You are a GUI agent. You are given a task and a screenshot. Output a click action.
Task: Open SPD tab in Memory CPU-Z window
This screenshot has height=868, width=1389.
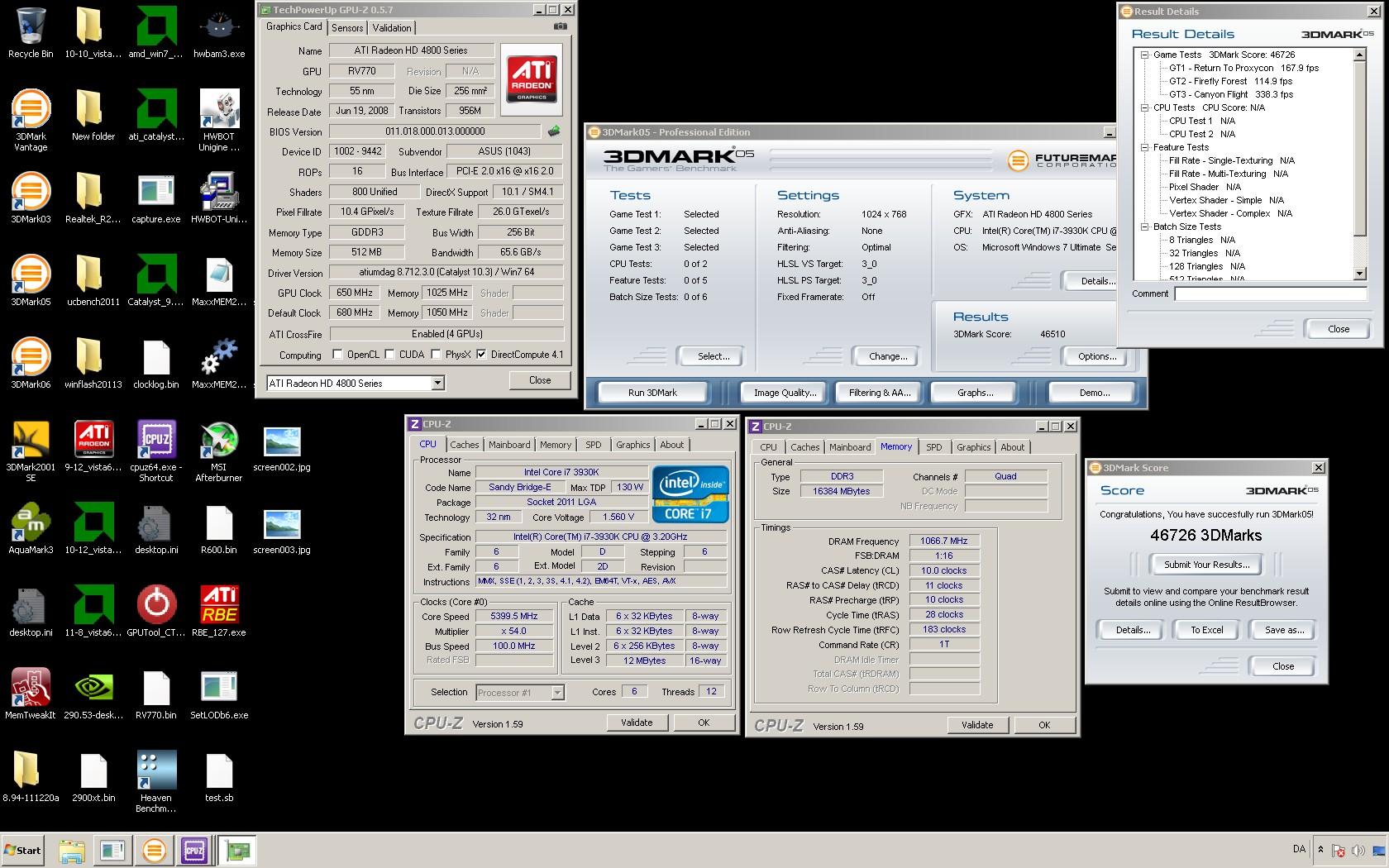pyautogui.click(x=933, y=447)
